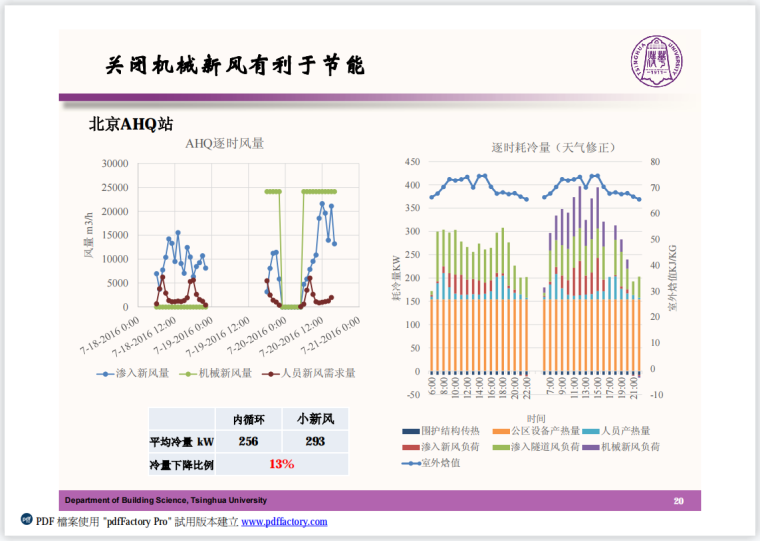Open the www.pdffactory.com link

tap(284, 522)
